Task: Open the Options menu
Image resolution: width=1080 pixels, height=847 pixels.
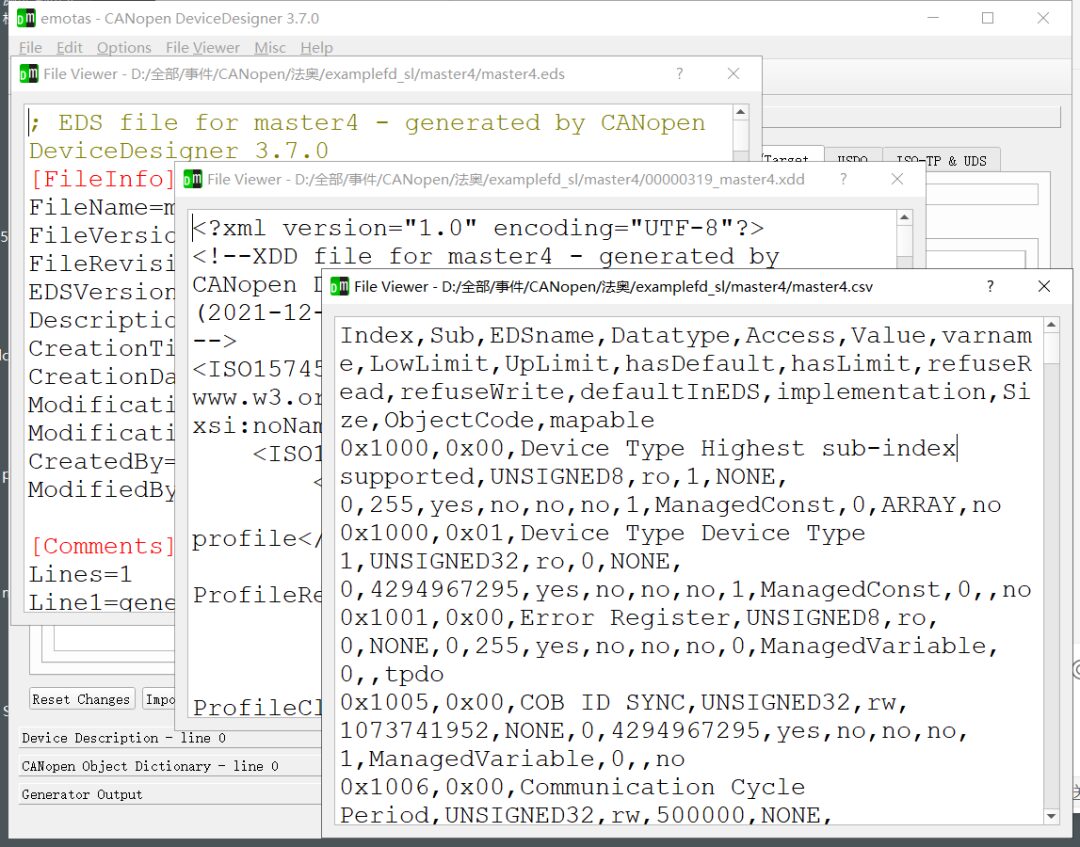Action: tap(124, 48)
